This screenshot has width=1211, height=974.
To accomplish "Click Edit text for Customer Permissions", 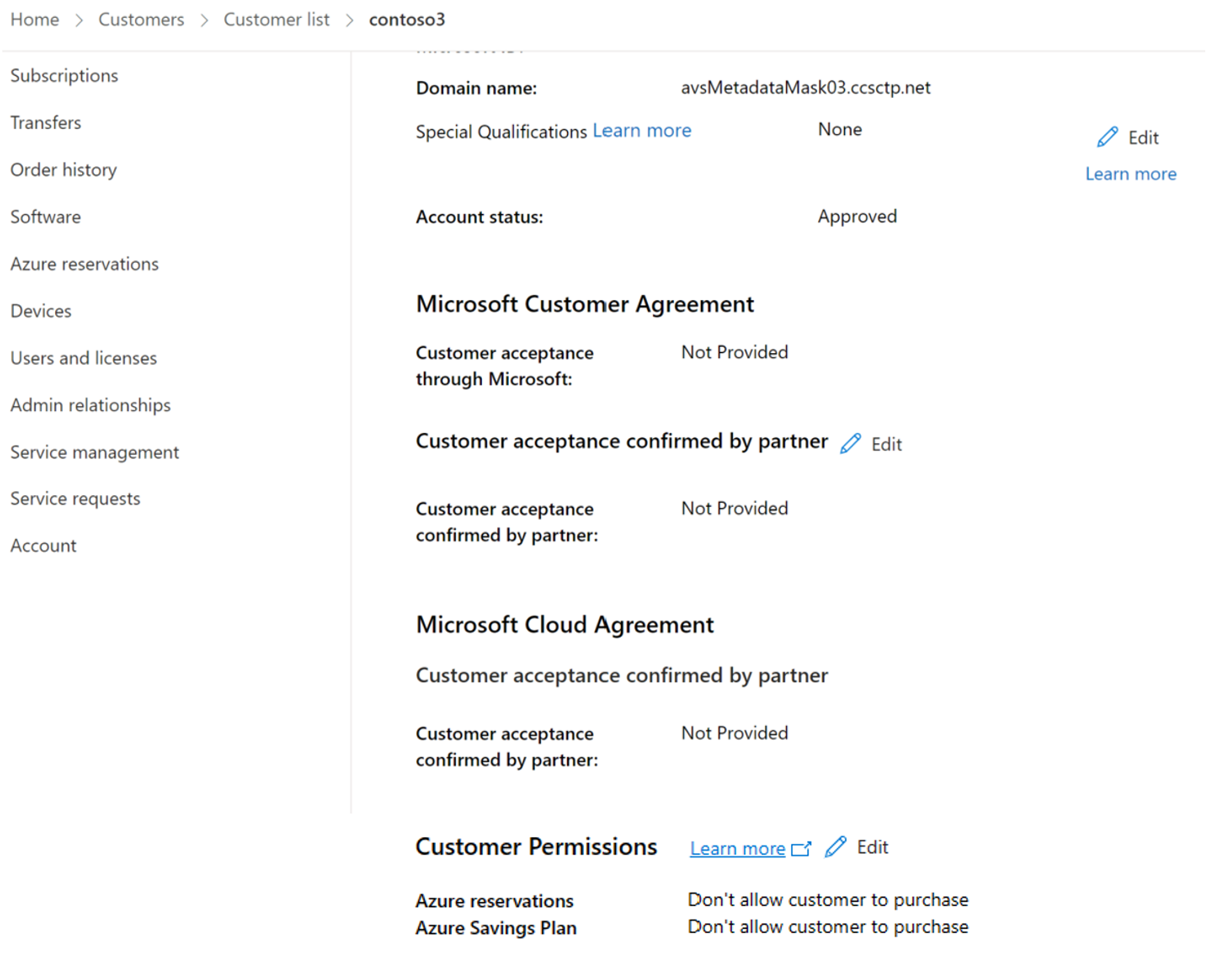I will pos(873,847).
